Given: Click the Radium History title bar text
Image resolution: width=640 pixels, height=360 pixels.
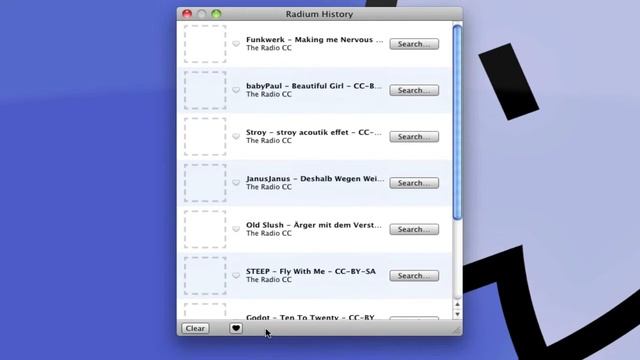Looking at the screenshot, I should point(319,14).
